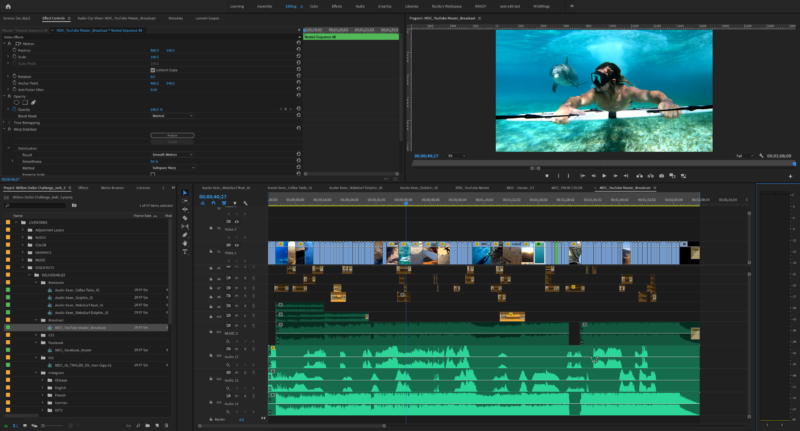The image size is (800, 431).
Task: Open Program monitor settings wrench
Action: 761,156
